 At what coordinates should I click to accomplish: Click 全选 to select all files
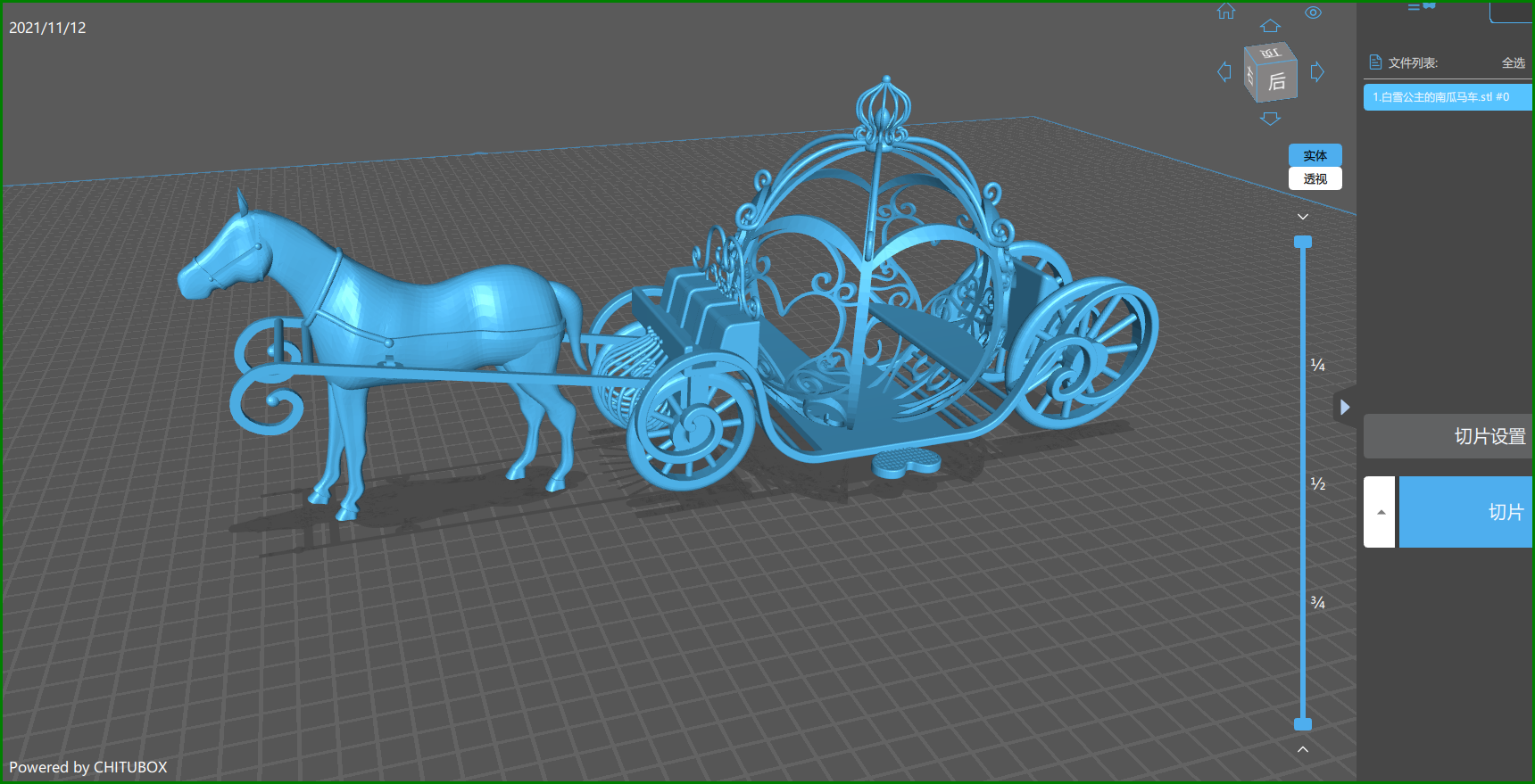(1514, 63)
